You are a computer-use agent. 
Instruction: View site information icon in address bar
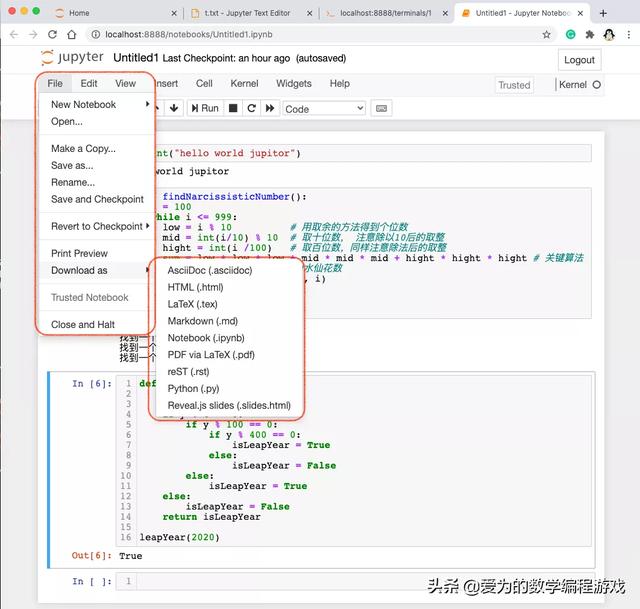[95, 35]
